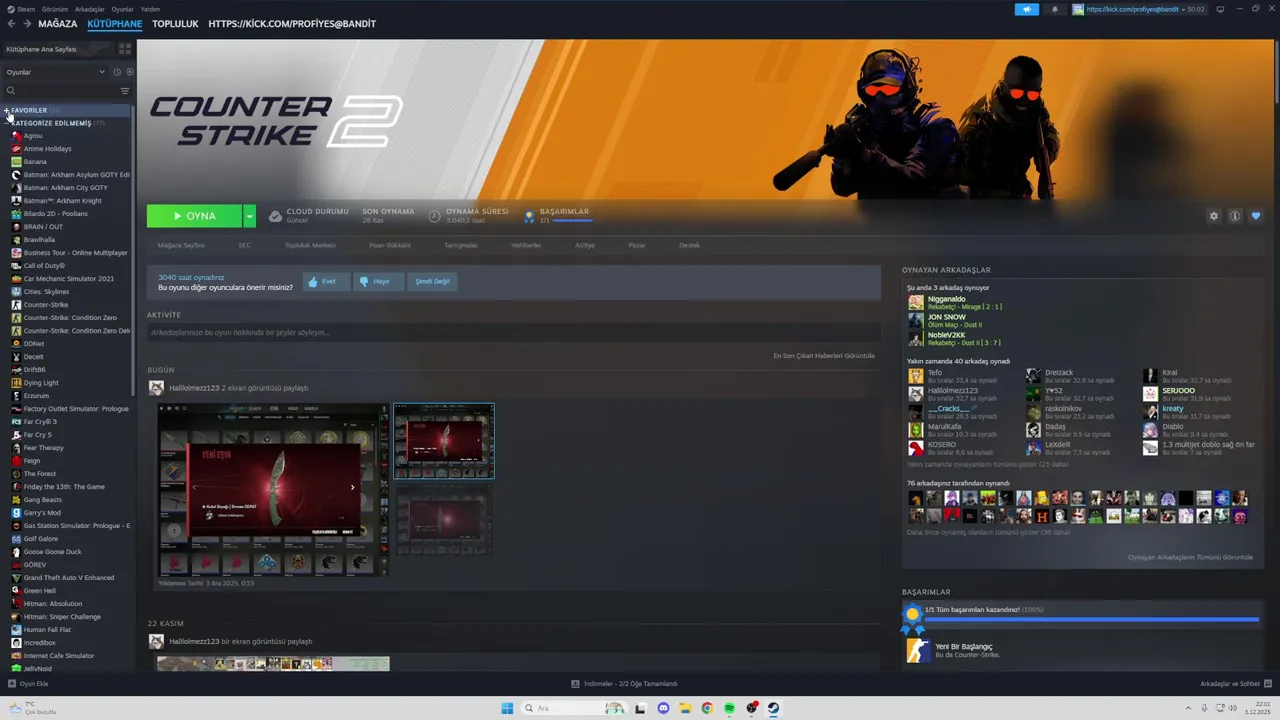The height and width of the screenshot is (720, 1280).
Task: Open the large knife screenshot thumbnail
Action: coord(273,489)
